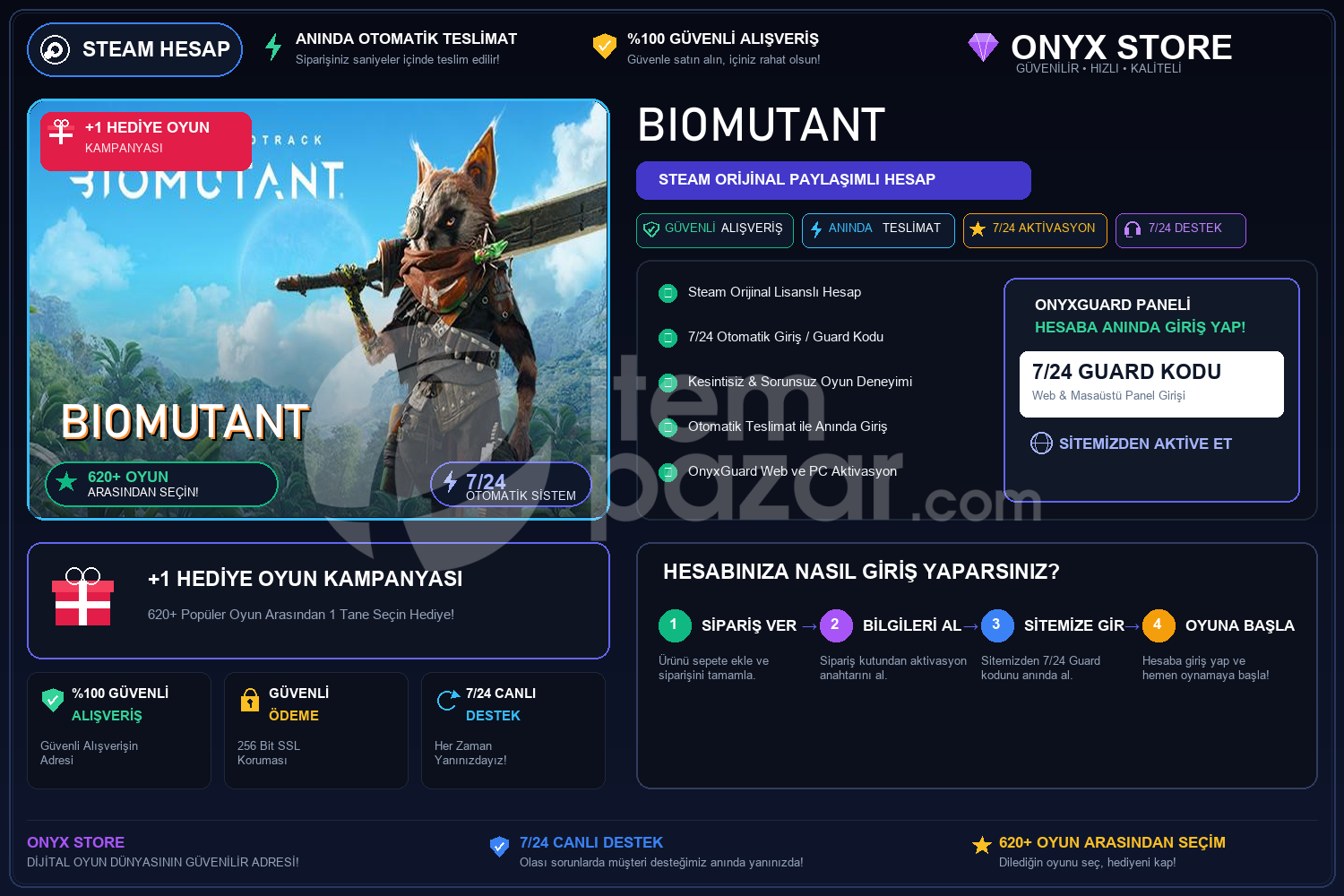
Task: Click the lightning icon in 7/24 Otomatik Sistem badge
Action: [450, 481]
